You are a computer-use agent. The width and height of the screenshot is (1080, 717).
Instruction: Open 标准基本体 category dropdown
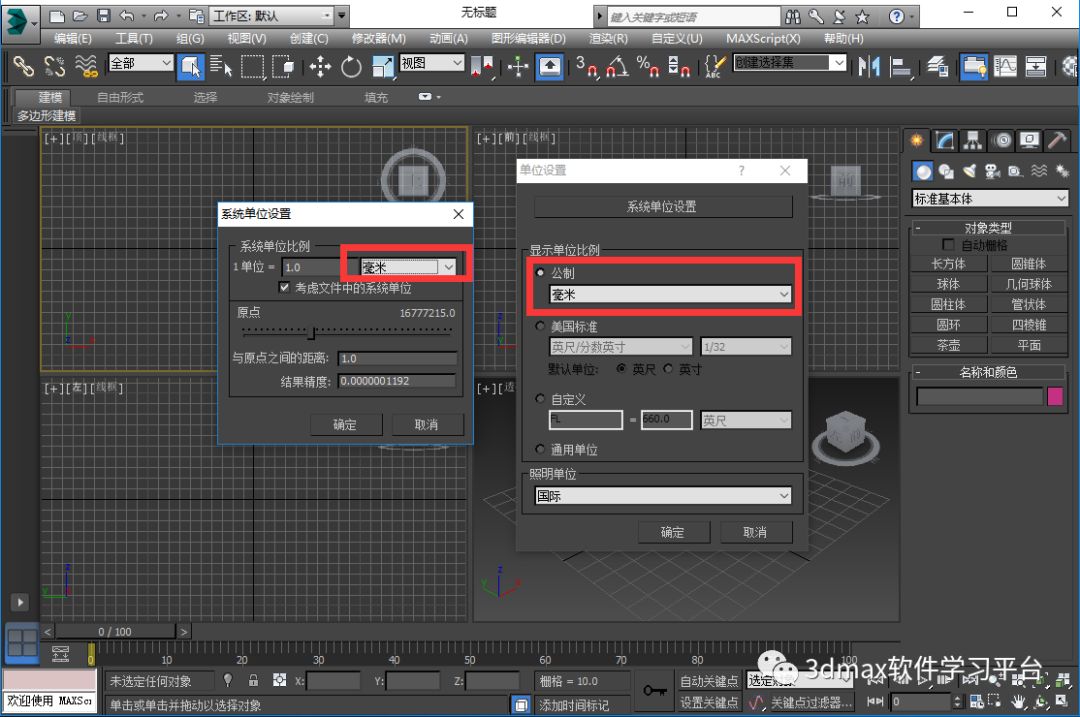click(x=989, y=198)
